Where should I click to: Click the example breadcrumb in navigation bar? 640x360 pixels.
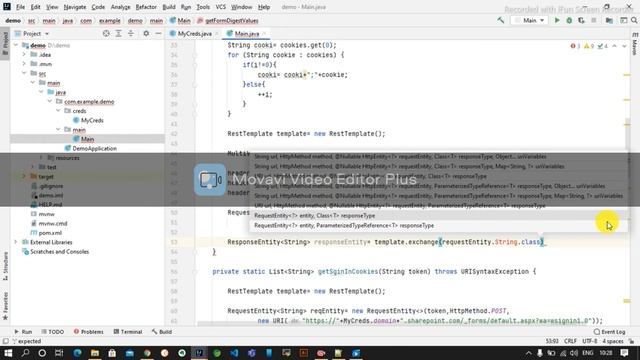click(x=109, y=20)
